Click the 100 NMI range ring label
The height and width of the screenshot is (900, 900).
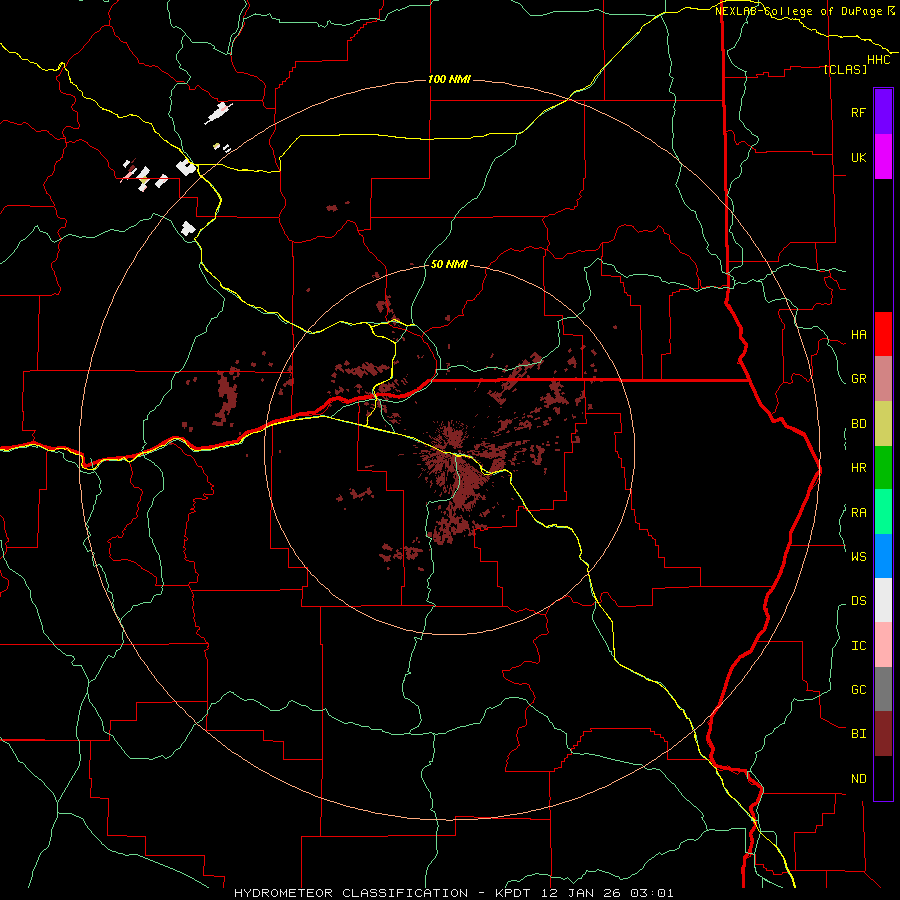tap(449, 79)
